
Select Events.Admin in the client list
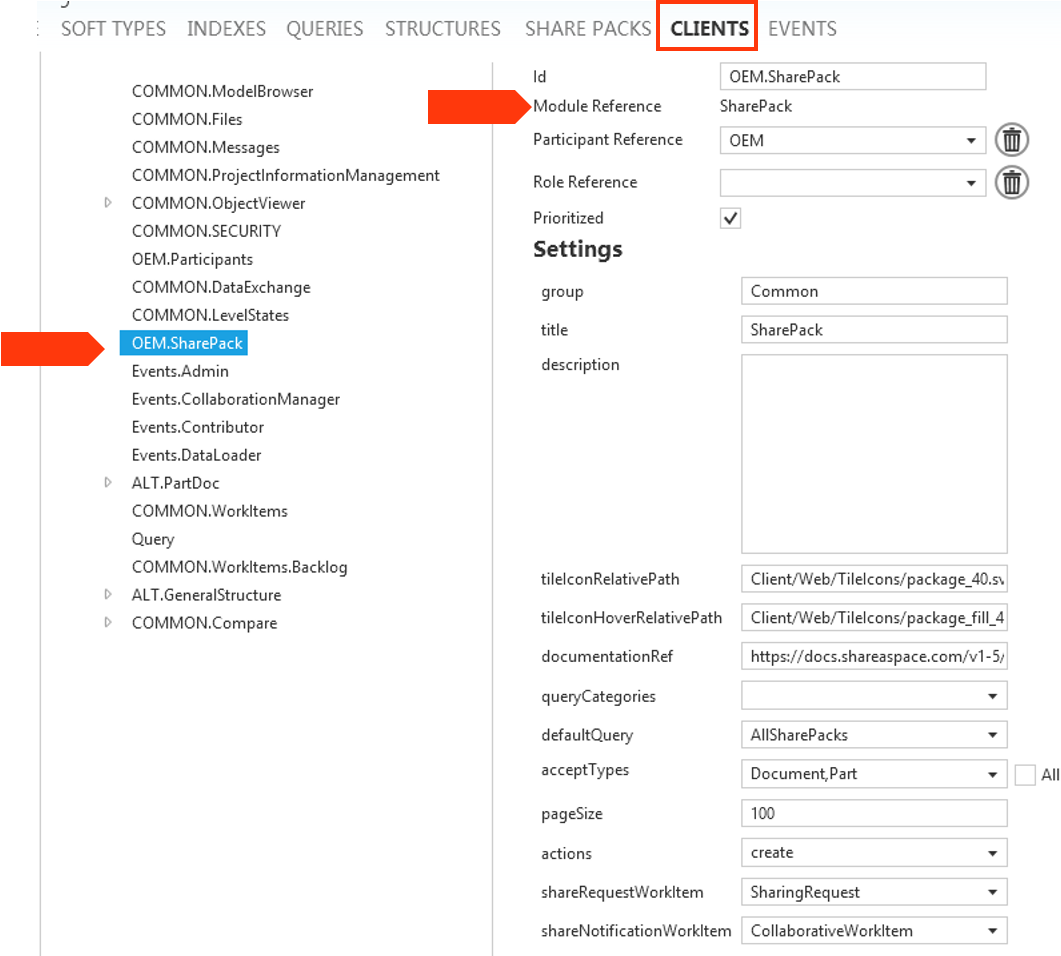[180, 371]
